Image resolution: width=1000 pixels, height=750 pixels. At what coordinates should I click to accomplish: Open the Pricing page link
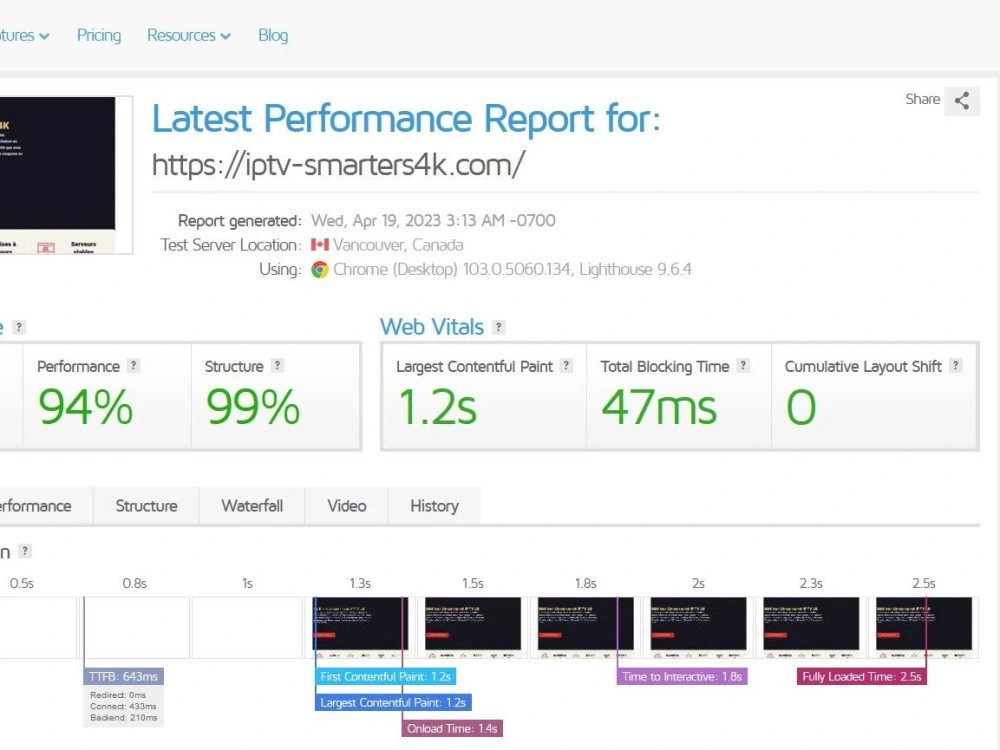[99, 36]
